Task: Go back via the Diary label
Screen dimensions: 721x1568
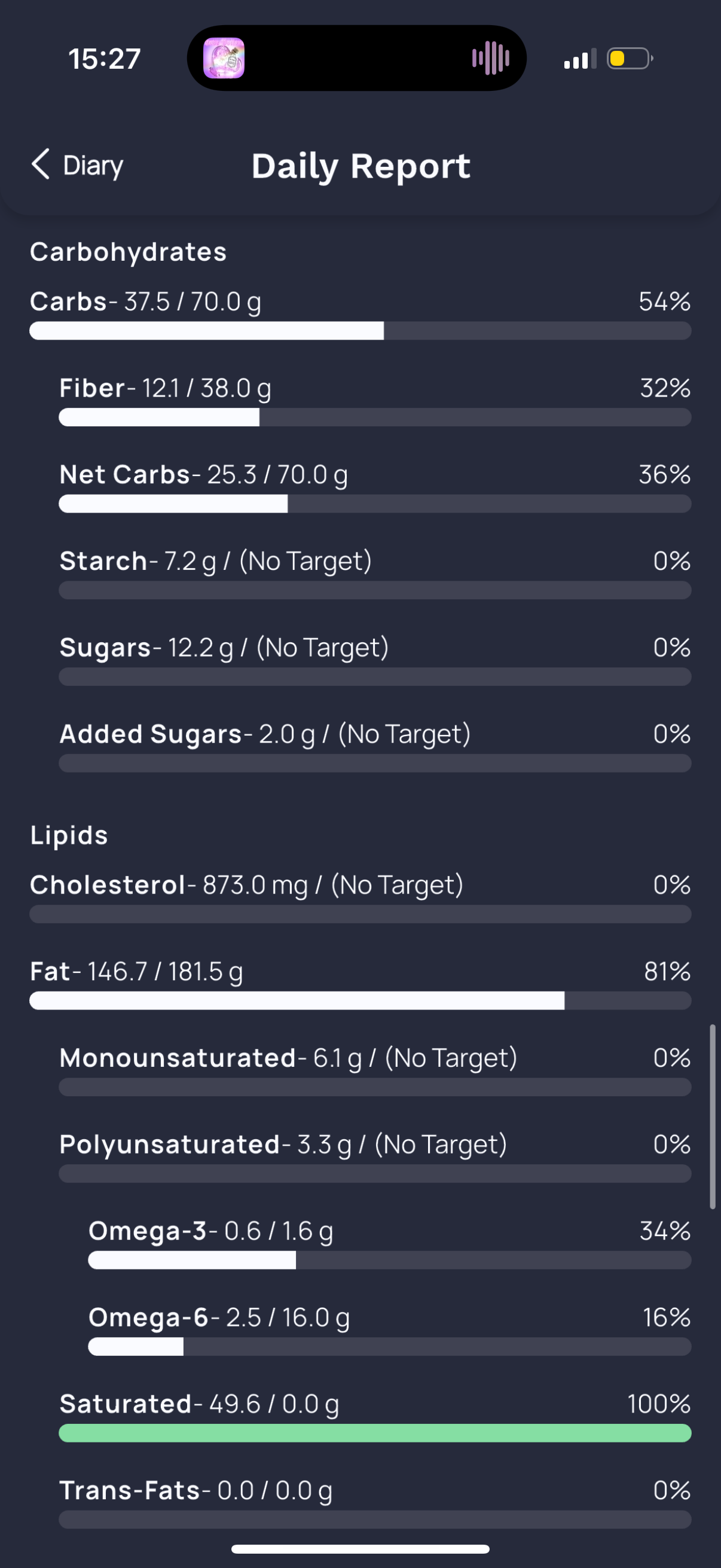Action: point(93,166)
